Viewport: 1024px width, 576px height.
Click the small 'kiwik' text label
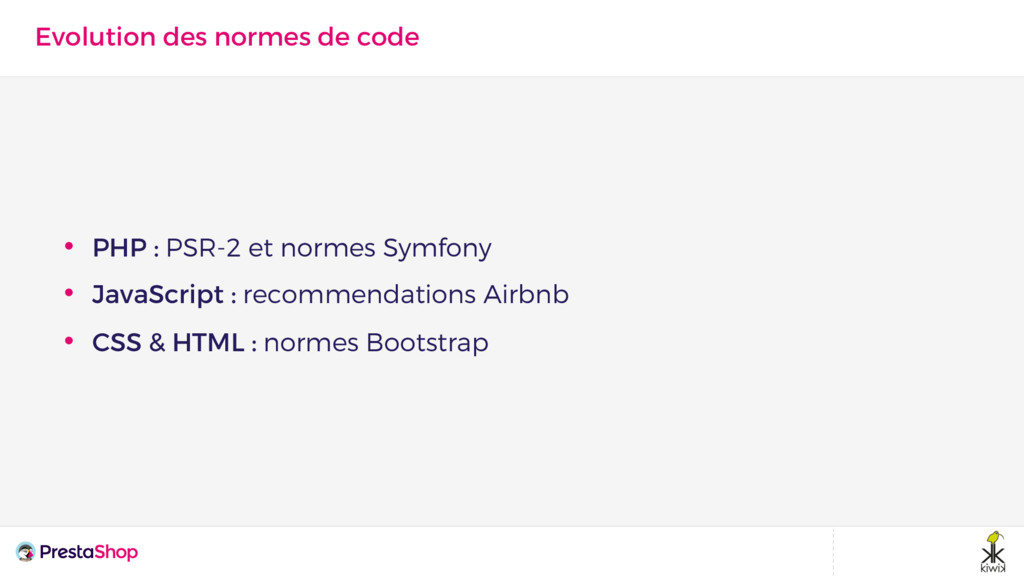pyautogui.click(x=992, y=567)
